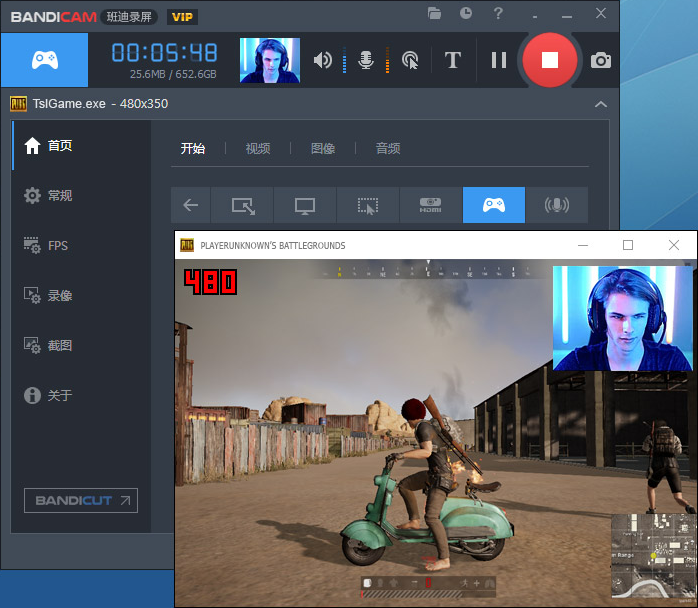This screenshot has height=608, width=698.
Task: Toggle the mouse cursor effect icon
Action: [x=410, y=60]
